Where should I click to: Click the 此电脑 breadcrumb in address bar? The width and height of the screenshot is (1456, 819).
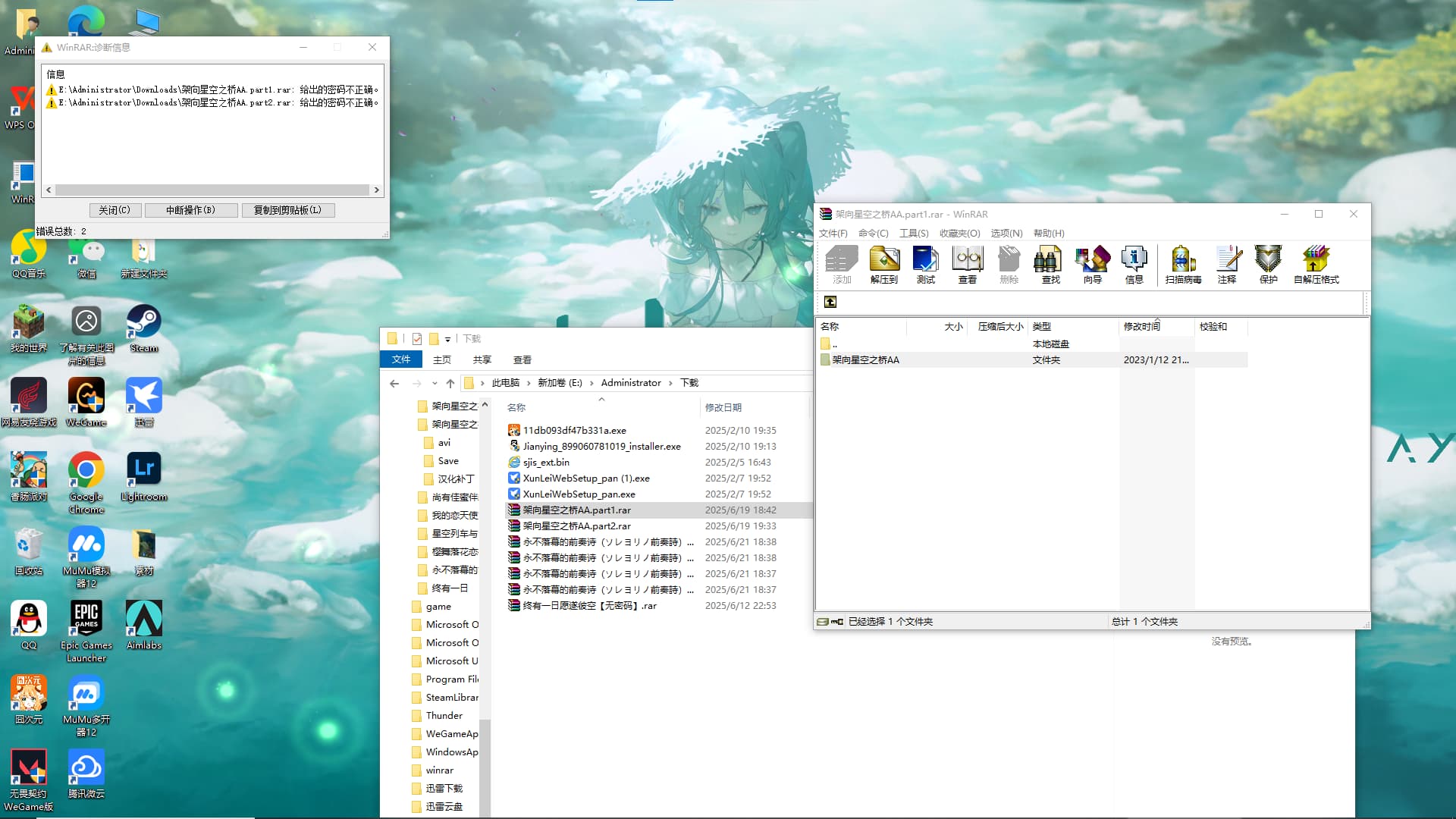[506, 383]
